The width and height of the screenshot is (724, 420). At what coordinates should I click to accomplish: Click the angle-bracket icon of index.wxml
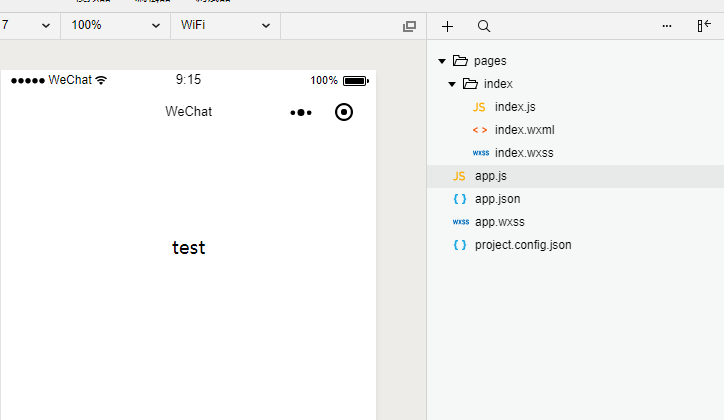click(x=480, y=130)
